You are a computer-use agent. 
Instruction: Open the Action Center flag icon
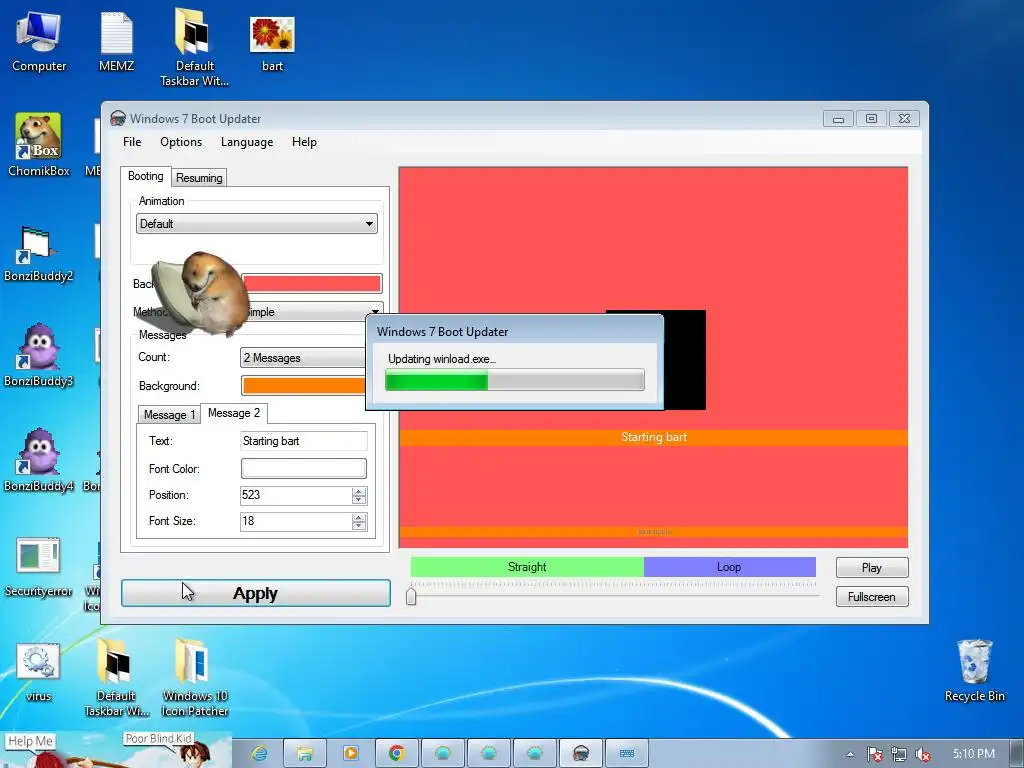874,754
